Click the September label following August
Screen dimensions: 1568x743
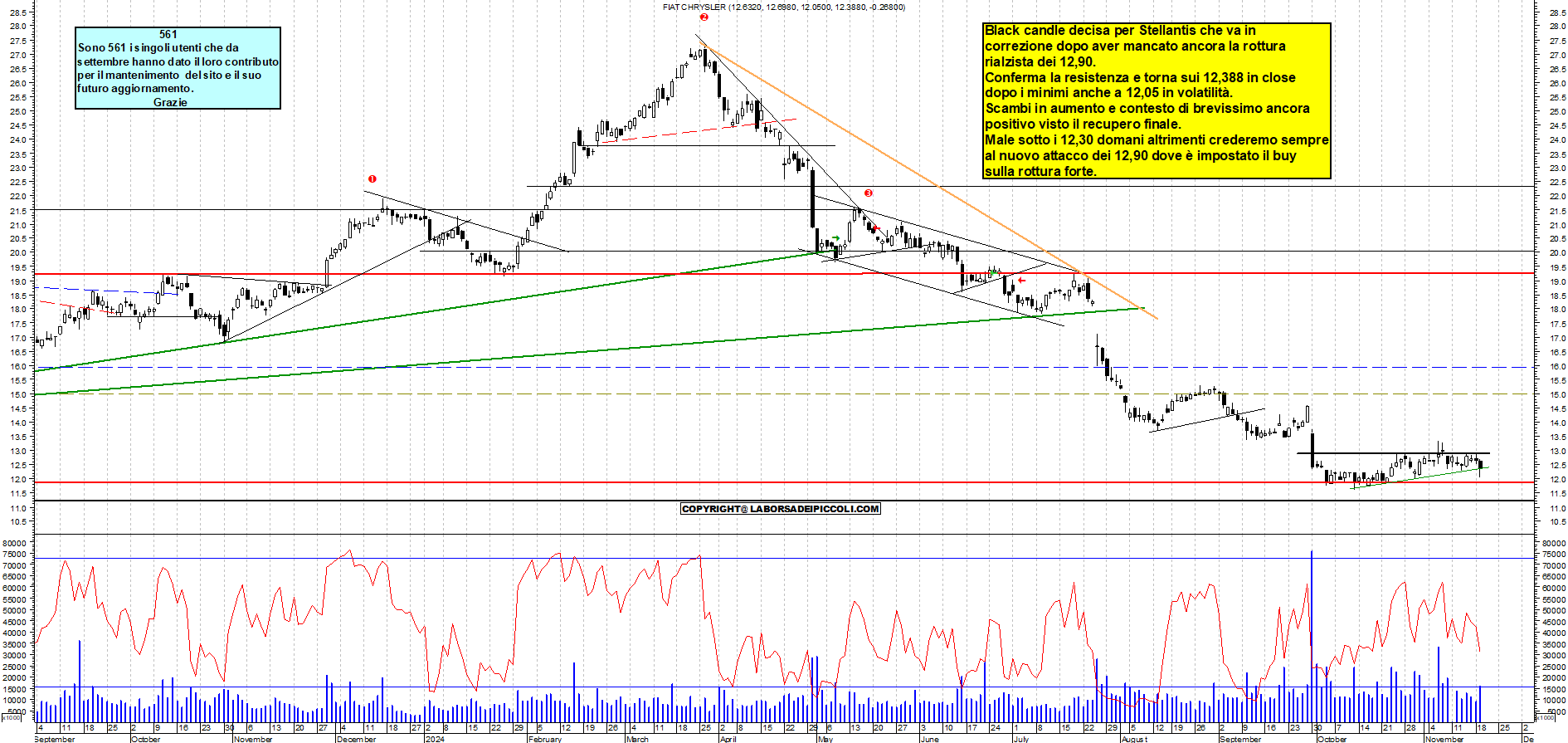1240,739
